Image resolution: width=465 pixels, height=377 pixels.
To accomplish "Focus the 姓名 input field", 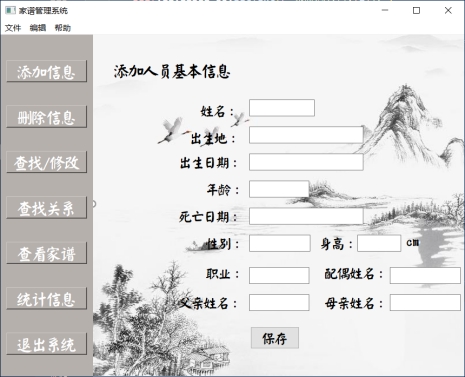I will coord(282,108).
